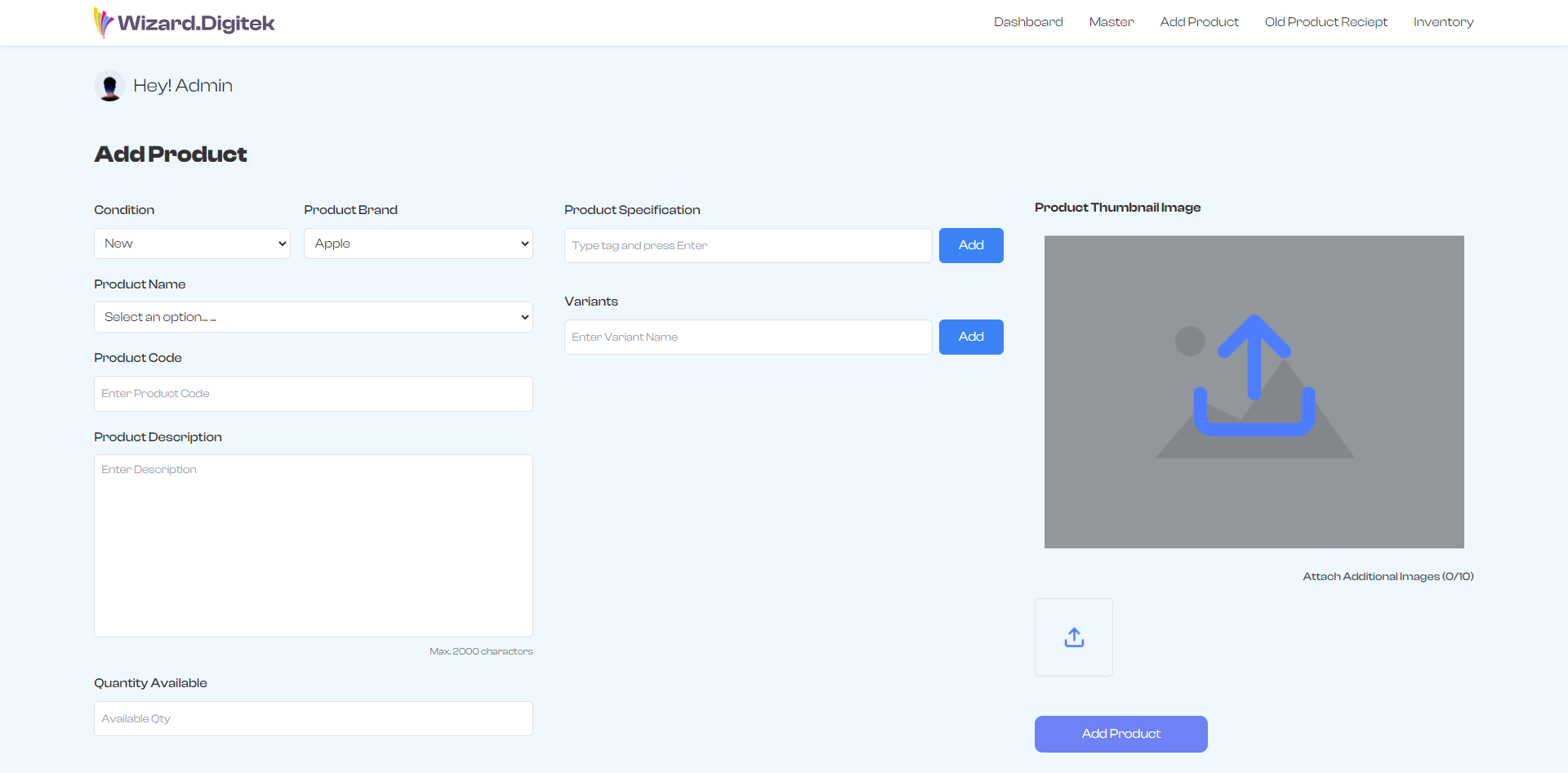The image size is (1568, 773).
Task: Open the Master menu item
Action: 1111,22
